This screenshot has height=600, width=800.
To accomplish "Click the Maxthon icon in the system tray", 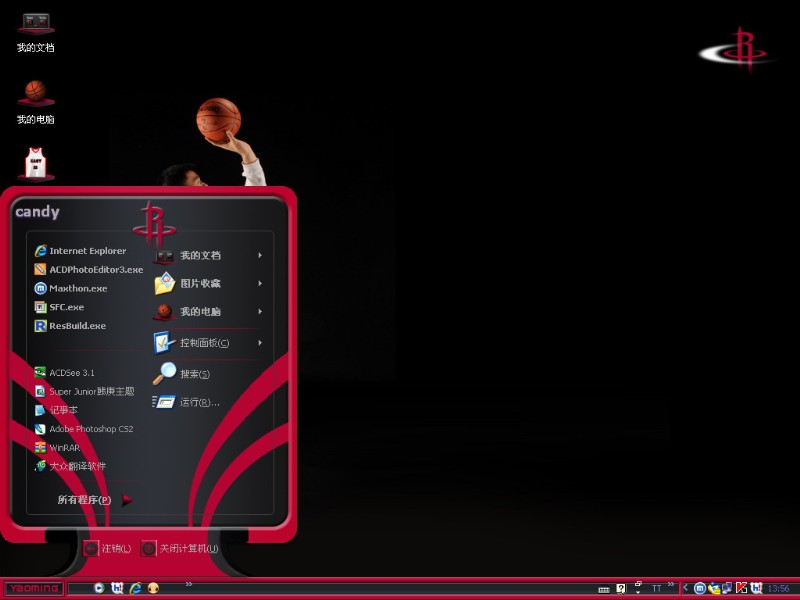I will coord(700,588).
